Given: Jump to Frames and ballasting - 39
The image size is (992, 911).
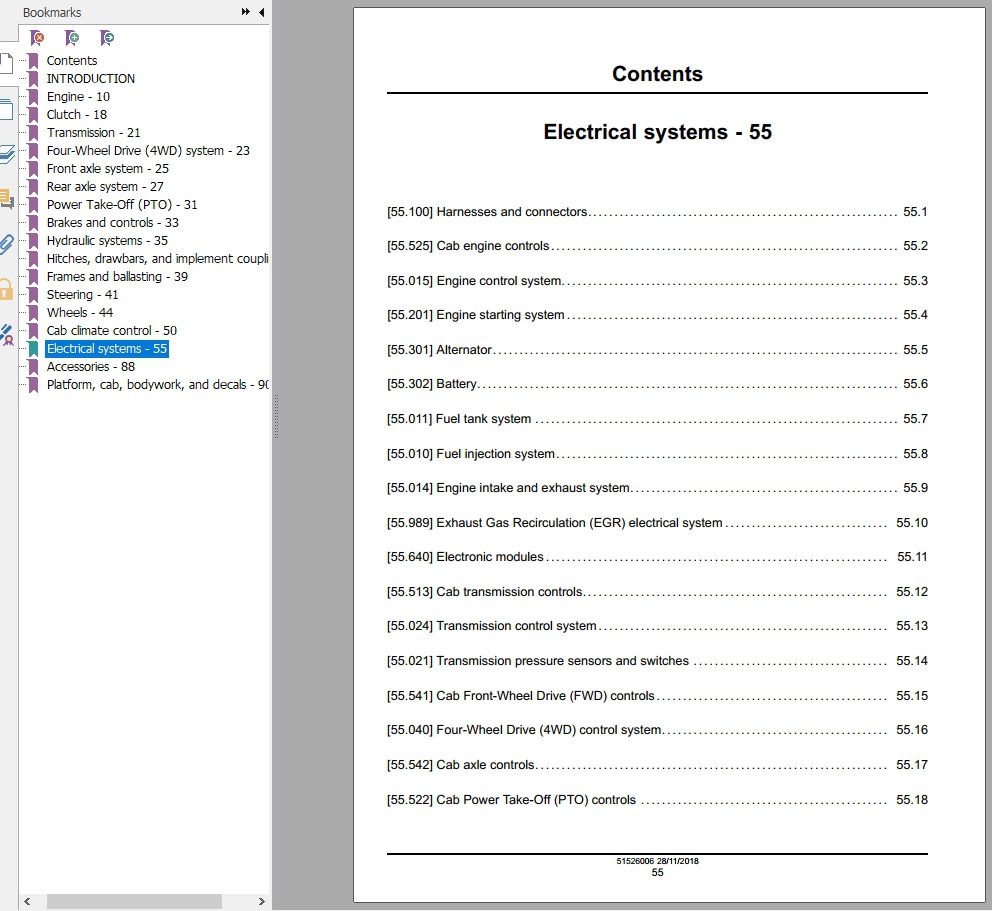Looking at the screenshot, I should point(117,276).
